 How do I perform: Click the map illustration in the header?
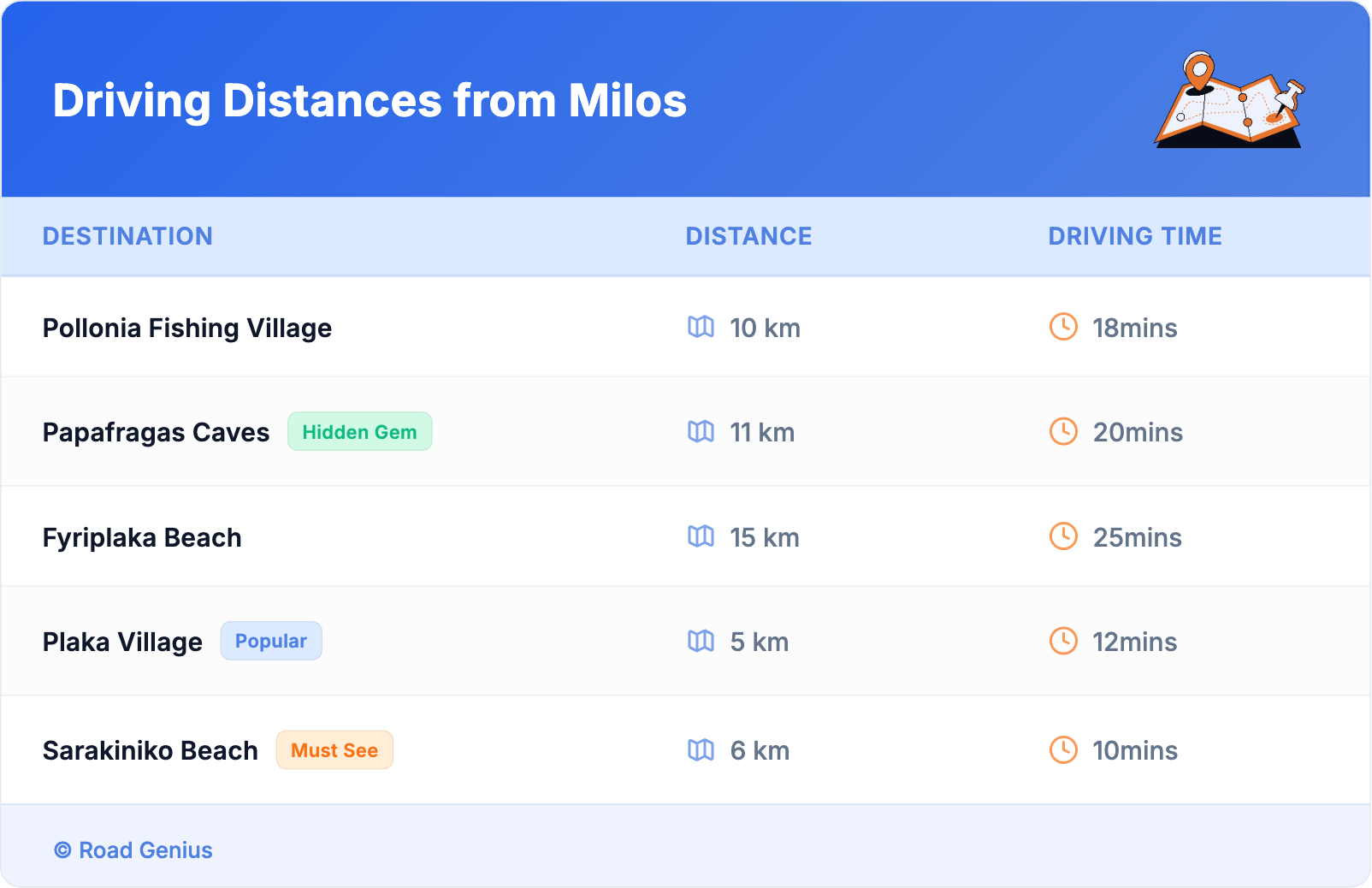pos(1229,100)
